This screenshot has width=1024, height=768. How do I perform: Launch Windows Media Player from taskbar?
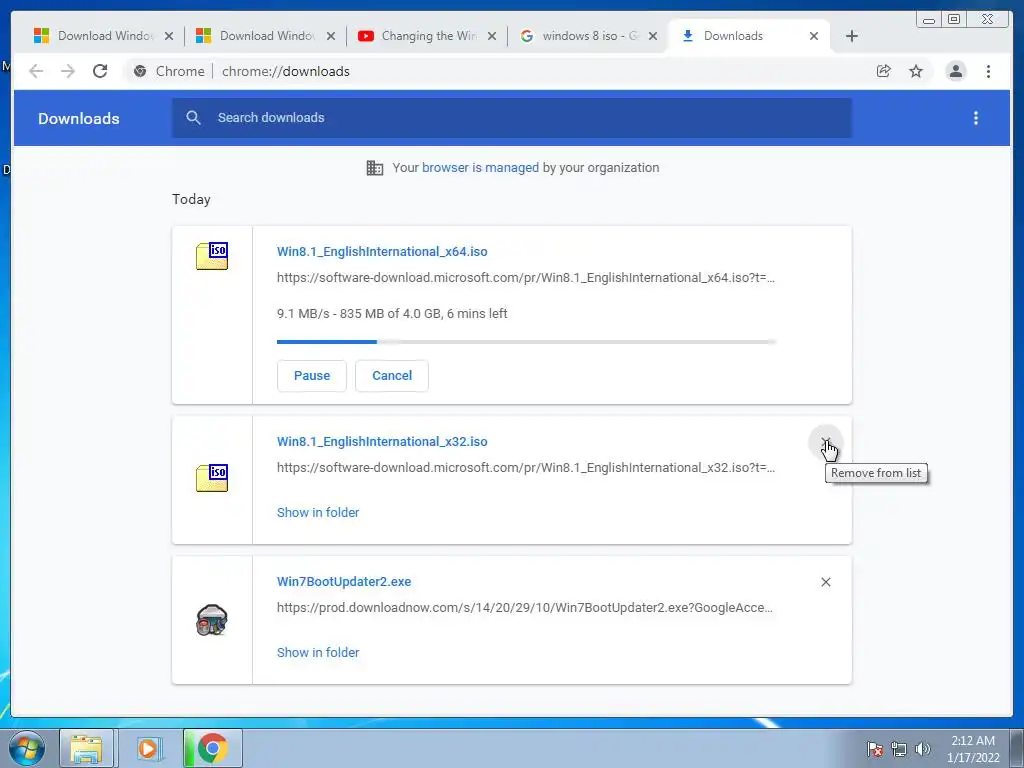point(149,748)
